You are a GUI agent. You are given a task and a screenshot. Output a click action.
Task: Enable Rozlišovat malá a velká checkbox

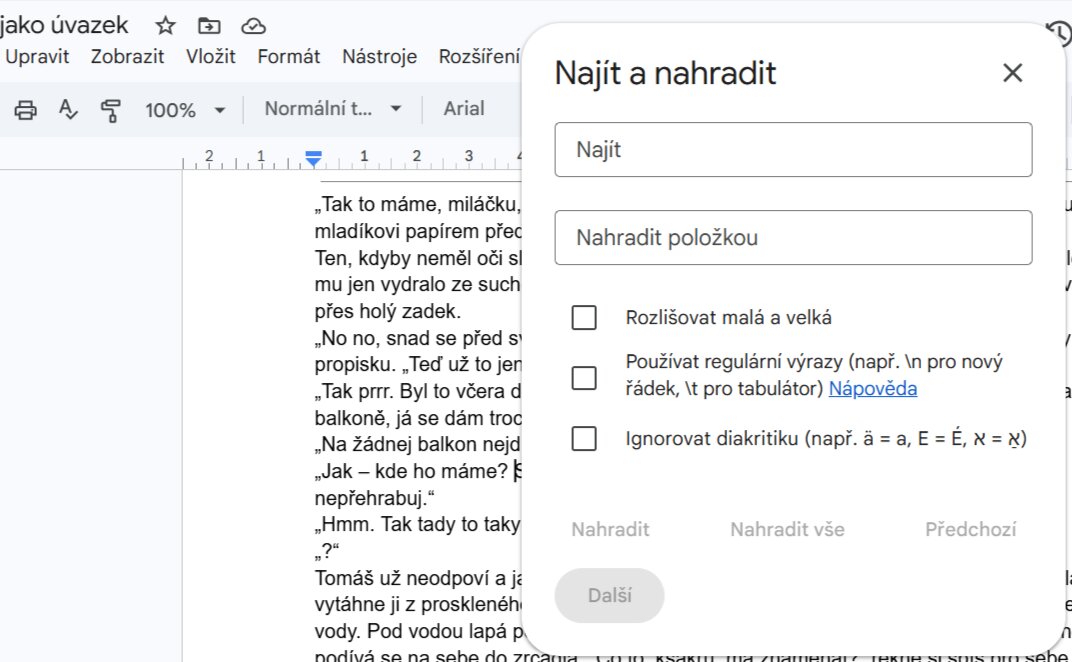coord(584,317)
